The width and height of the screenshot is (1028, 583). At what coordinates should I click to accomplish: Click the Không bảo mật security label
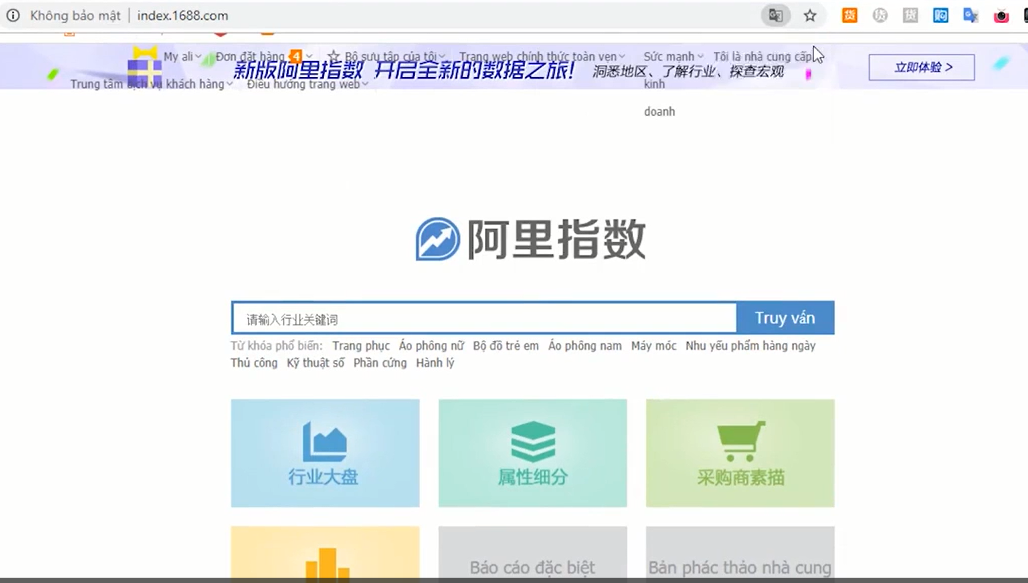pos(75,15)
